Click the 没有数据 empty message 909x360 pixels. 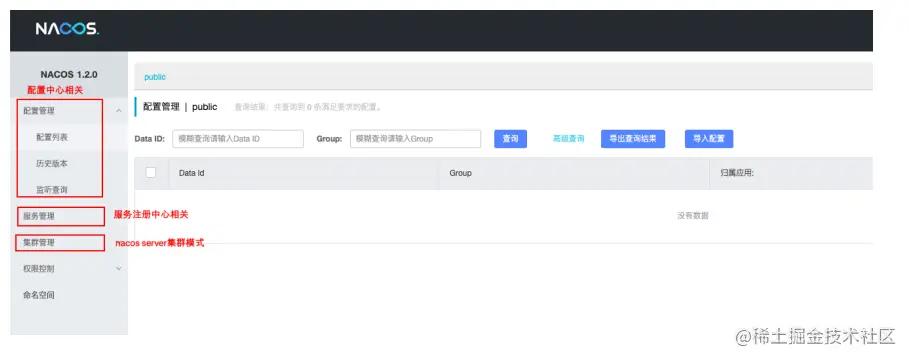click(693, 216)
